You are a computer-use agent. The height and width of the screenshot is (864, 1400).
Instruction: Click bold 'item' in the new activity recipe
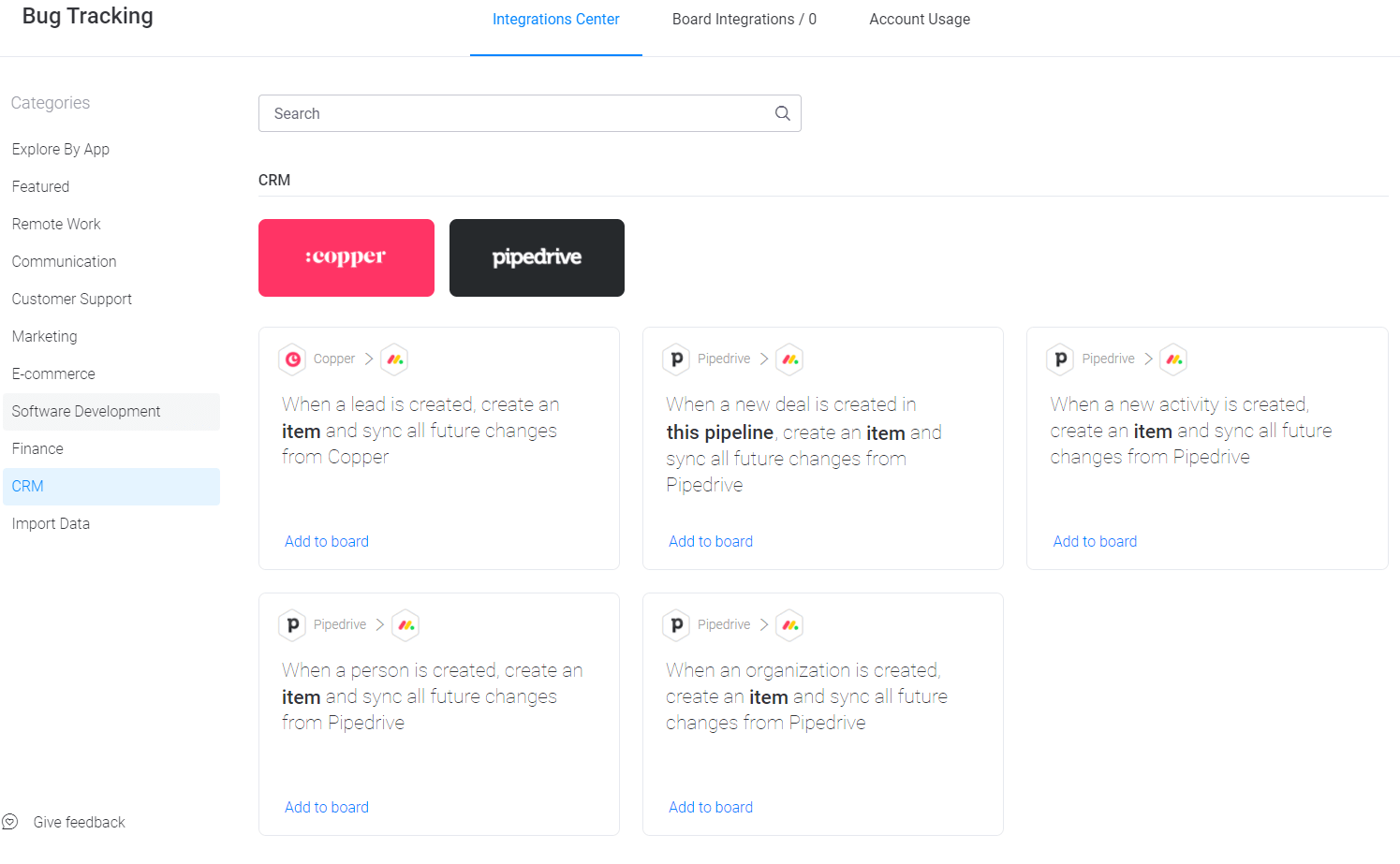(1153, 431)
